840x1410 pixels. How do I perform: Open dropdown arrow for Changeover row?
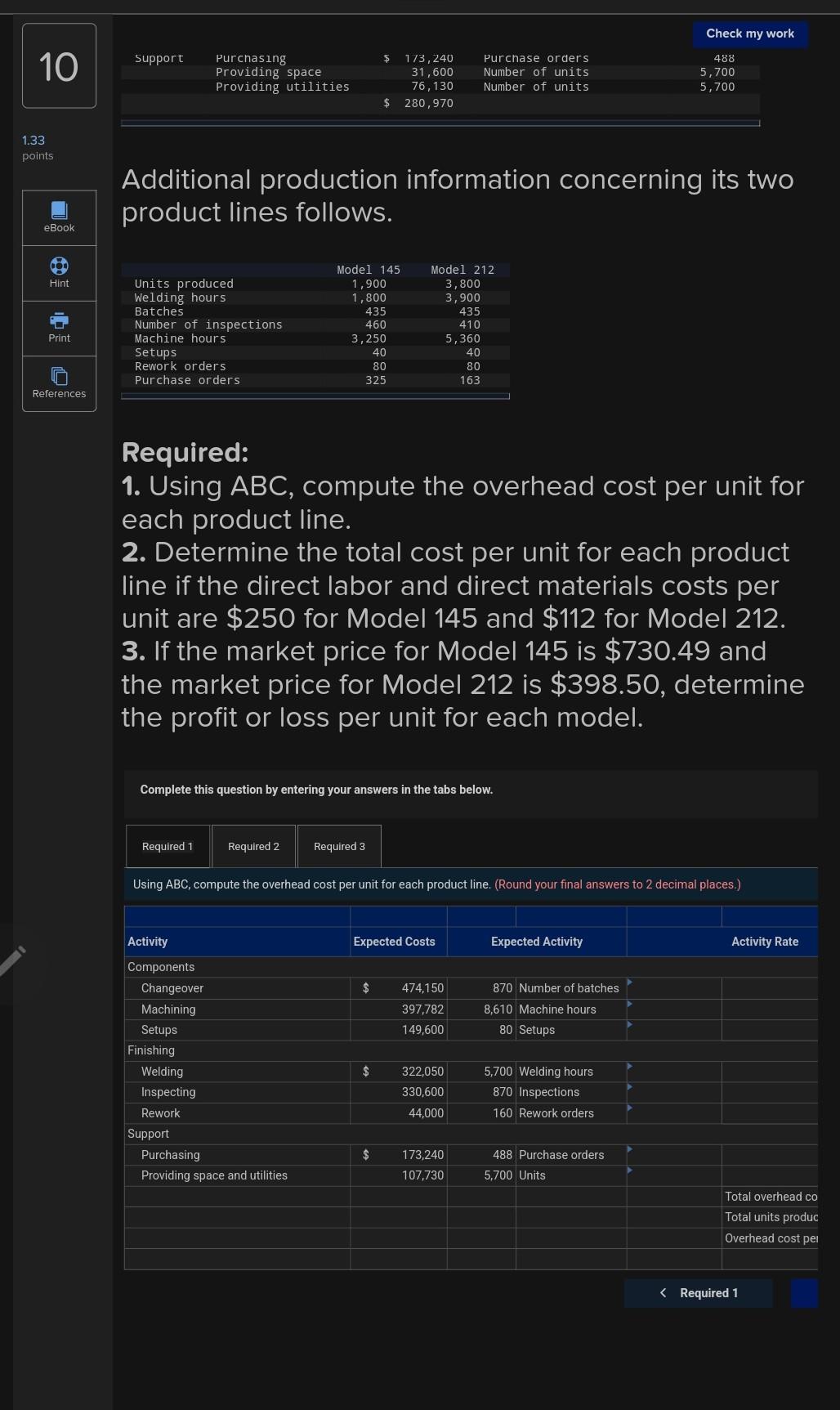pyautogui.click(x=630, y=983)
